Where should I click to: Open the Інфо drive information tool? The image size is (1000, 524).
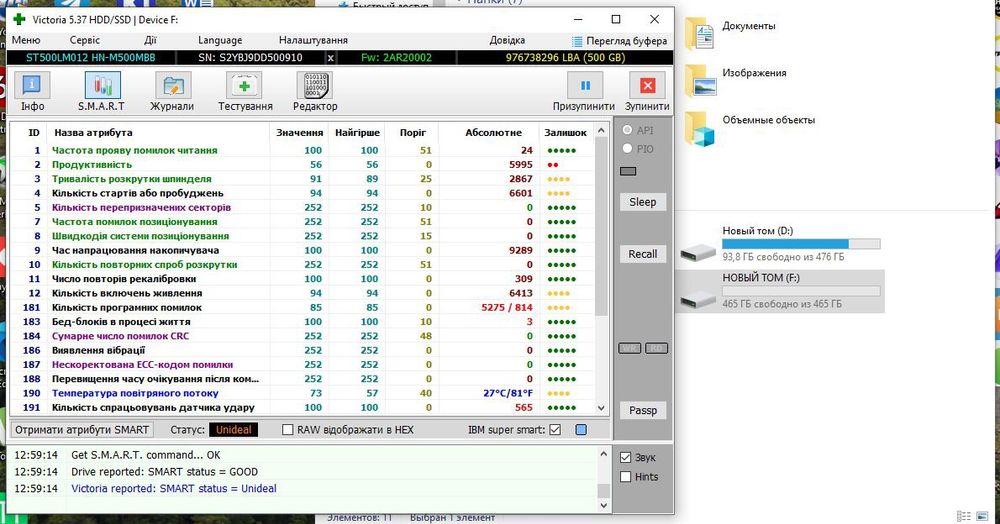pyautogui.click(x=32, y=85)
